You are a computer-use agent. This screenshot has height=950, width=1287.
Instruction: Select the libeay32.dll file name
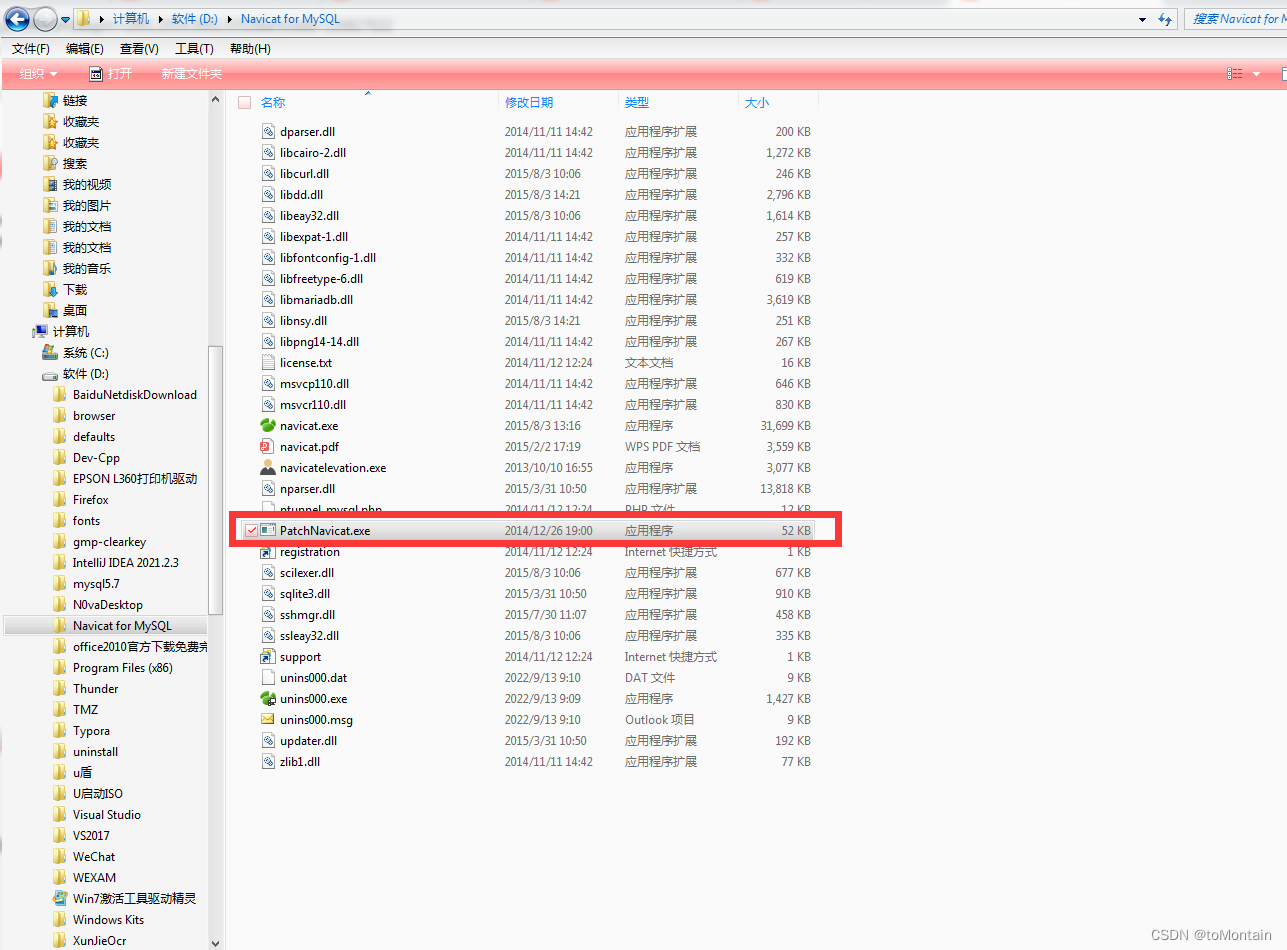310,216
